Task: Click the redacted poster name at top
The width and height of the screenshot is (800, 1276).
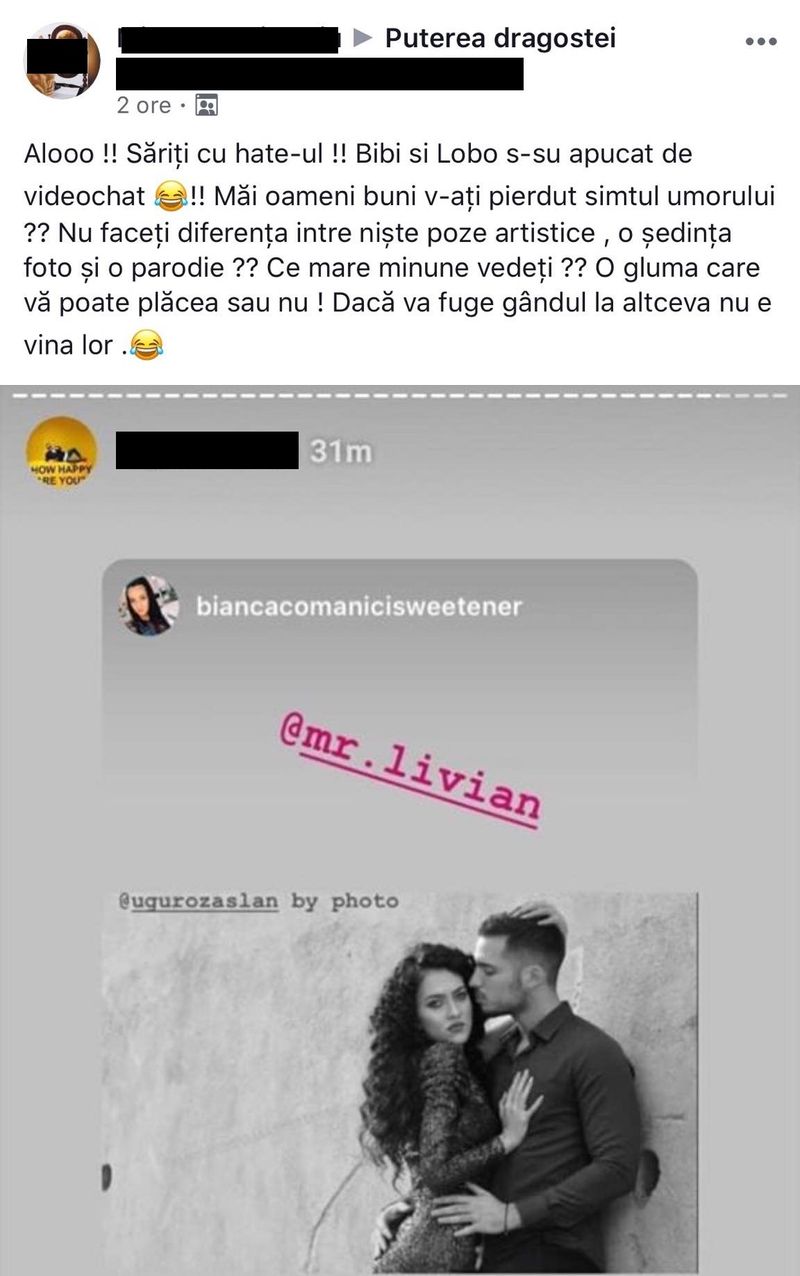Action: pyautogui.click(x=229, y=39)
